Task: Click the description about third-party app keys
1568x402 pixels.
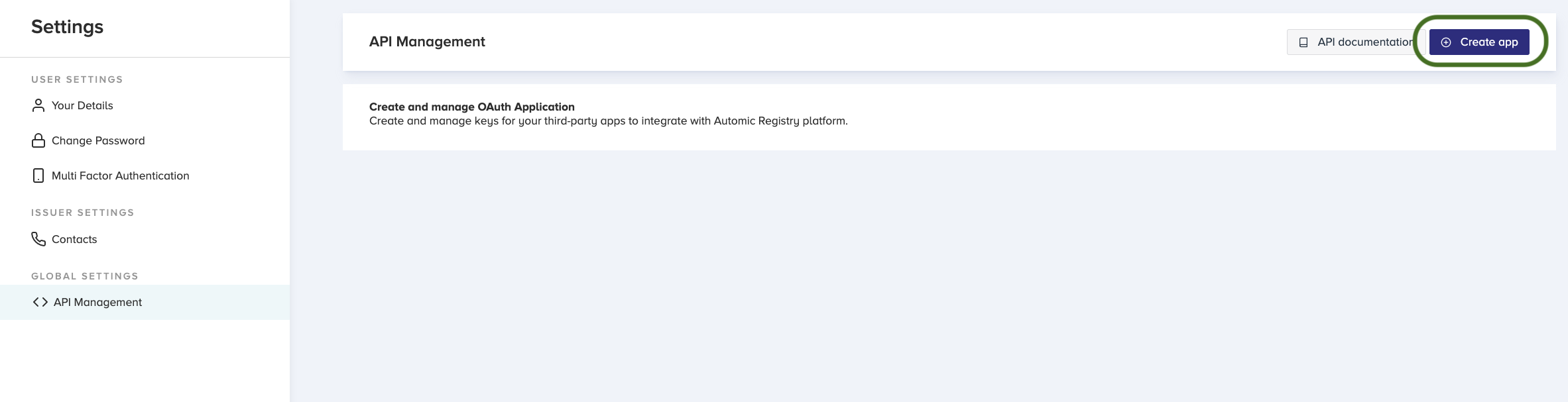Action: pyautogui.click(x=609, y=121)
